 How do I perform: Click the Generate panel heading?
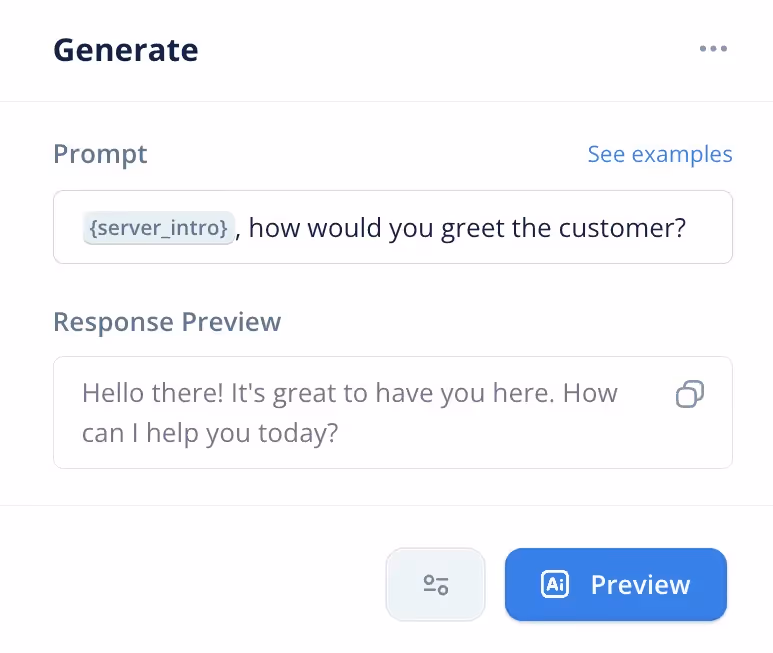(x=126, y=50)
